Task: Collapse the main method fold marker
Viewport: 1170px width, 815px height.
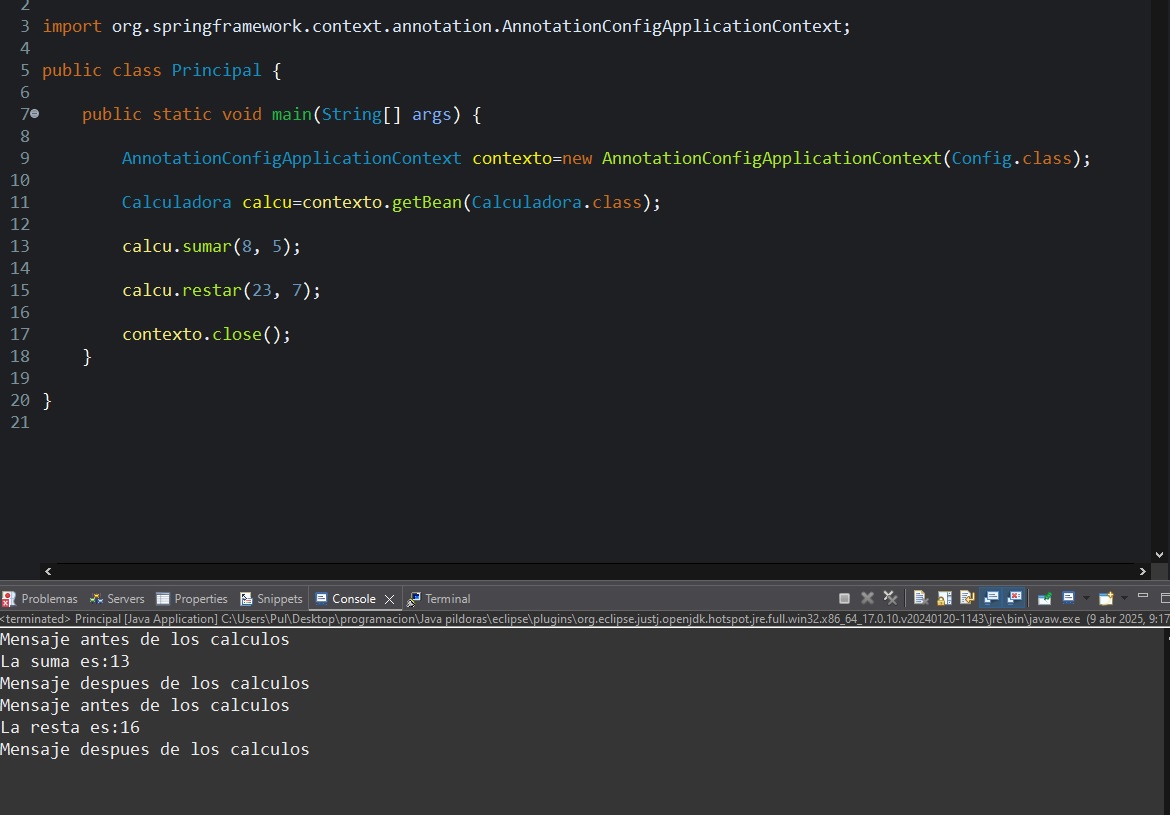Action: (x=35, y=114)
